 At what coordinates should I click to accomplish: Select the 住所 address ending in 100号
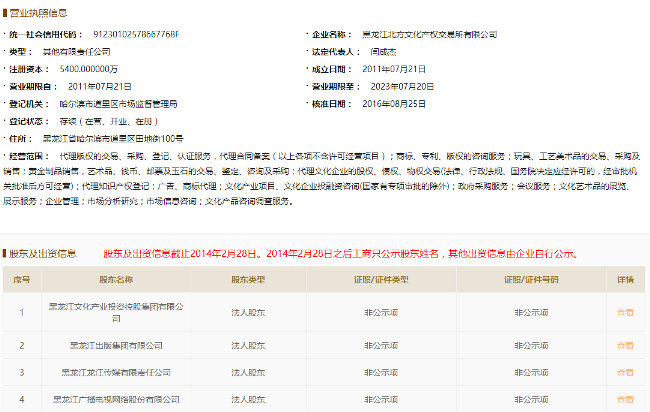[113, 139]
